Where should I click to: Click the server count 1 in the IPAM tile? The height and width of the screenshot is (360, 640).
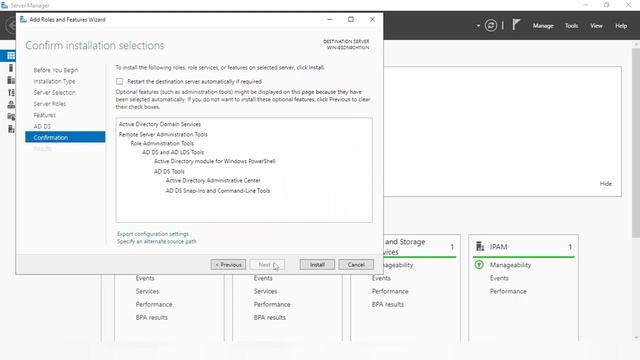click(x=570, y=247)
